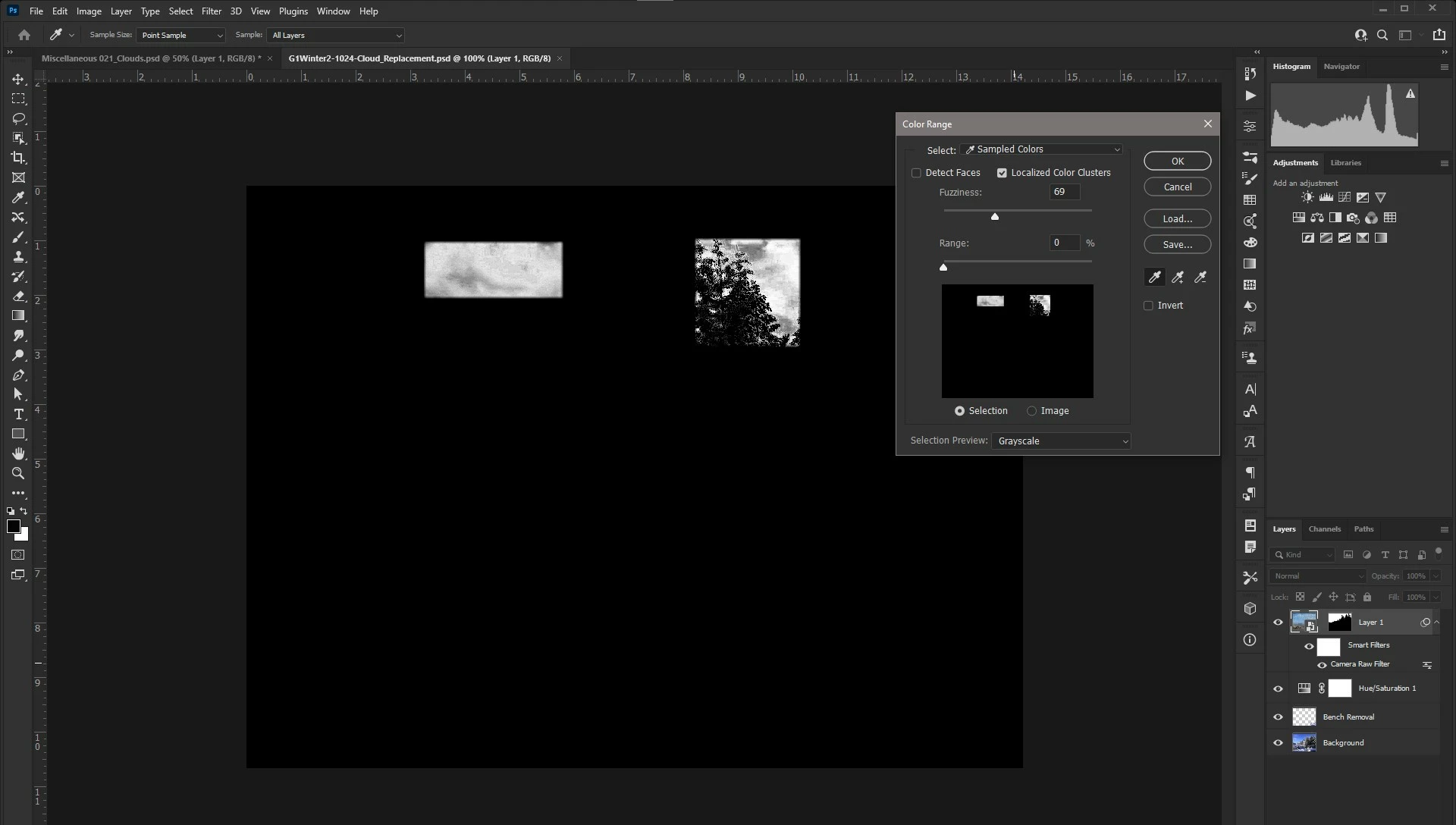The image size is (1456, 825).
Task: Select the Move tool
Action: (x=18, y=79)
